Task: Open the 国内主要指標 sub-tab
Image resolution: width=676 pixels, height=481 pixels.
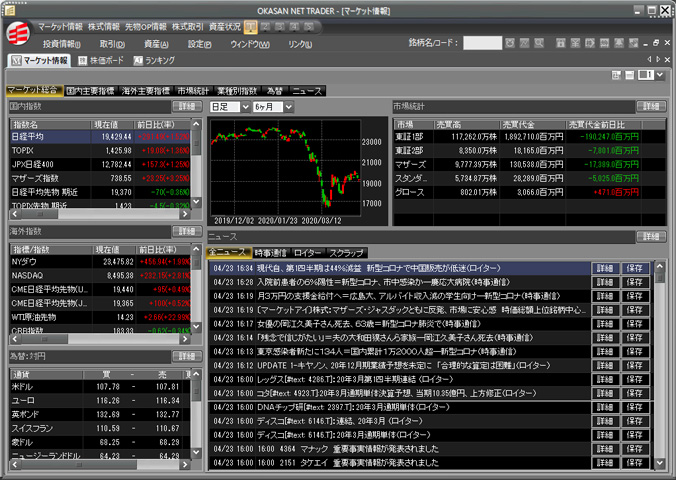Action: tap(91, 91)
